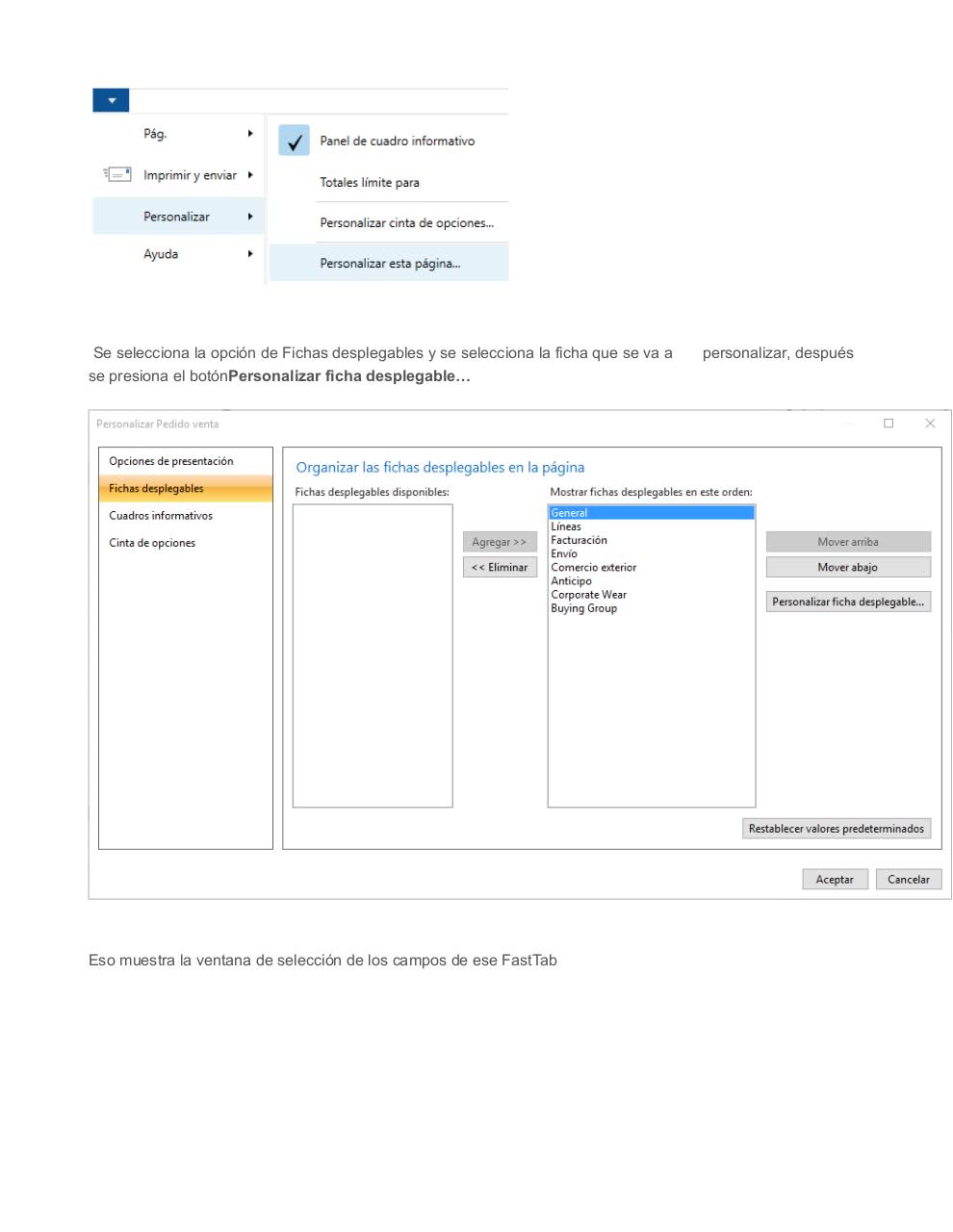Select Personalizar cinta de opciones... entry
Screen dimensions: 953x1232
(406, 222)
